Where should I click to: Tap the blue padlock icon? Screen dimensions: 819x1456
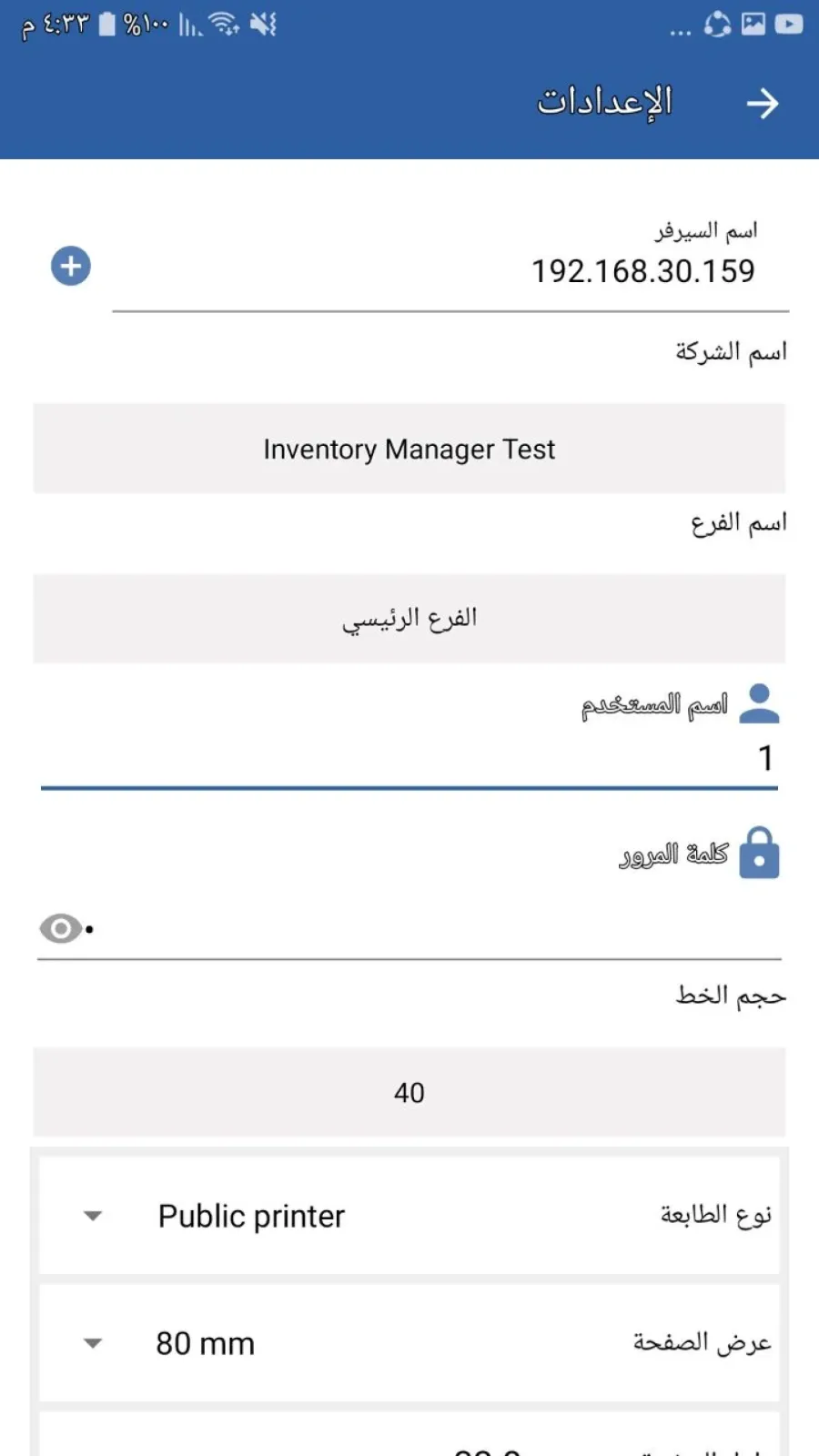pos(760,853)
